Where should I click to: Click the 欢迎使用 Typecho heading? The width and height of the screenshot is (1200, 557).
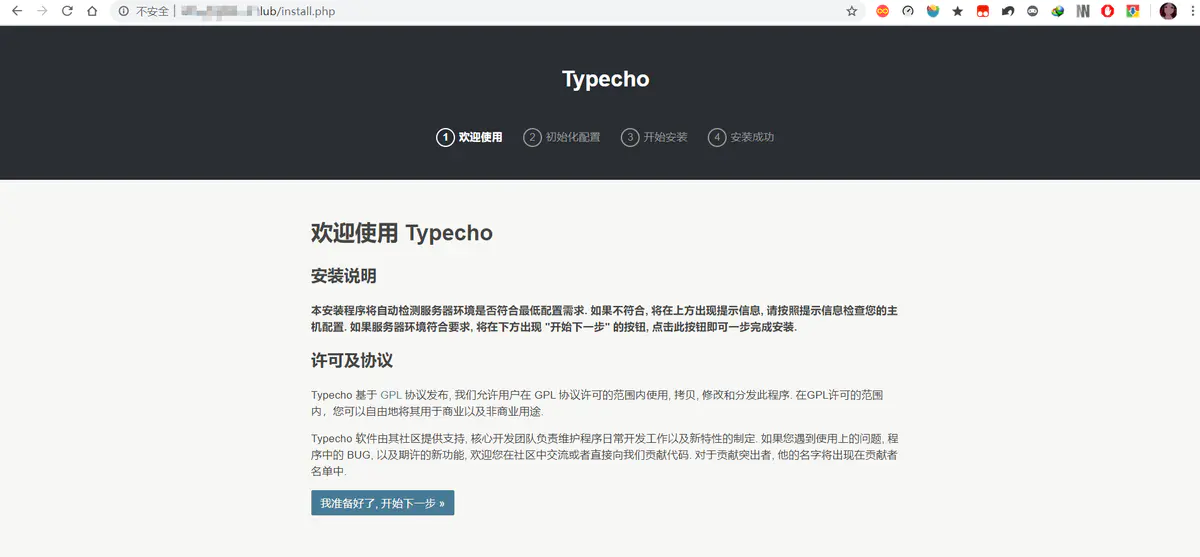(x=402, y=233)
